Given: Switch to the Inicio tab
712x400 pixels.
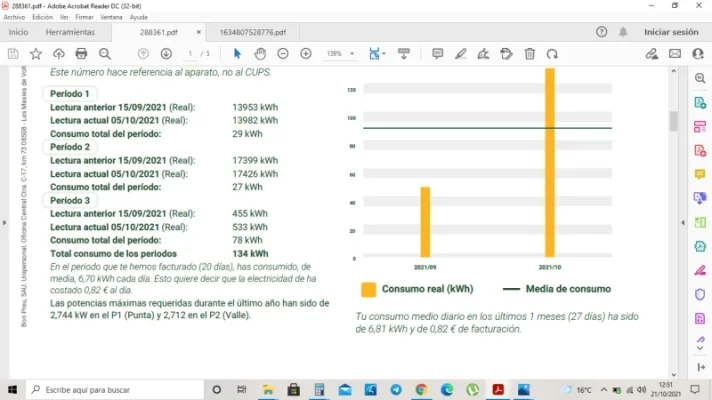Looking at the screenshot, I should tap(19, 32).
